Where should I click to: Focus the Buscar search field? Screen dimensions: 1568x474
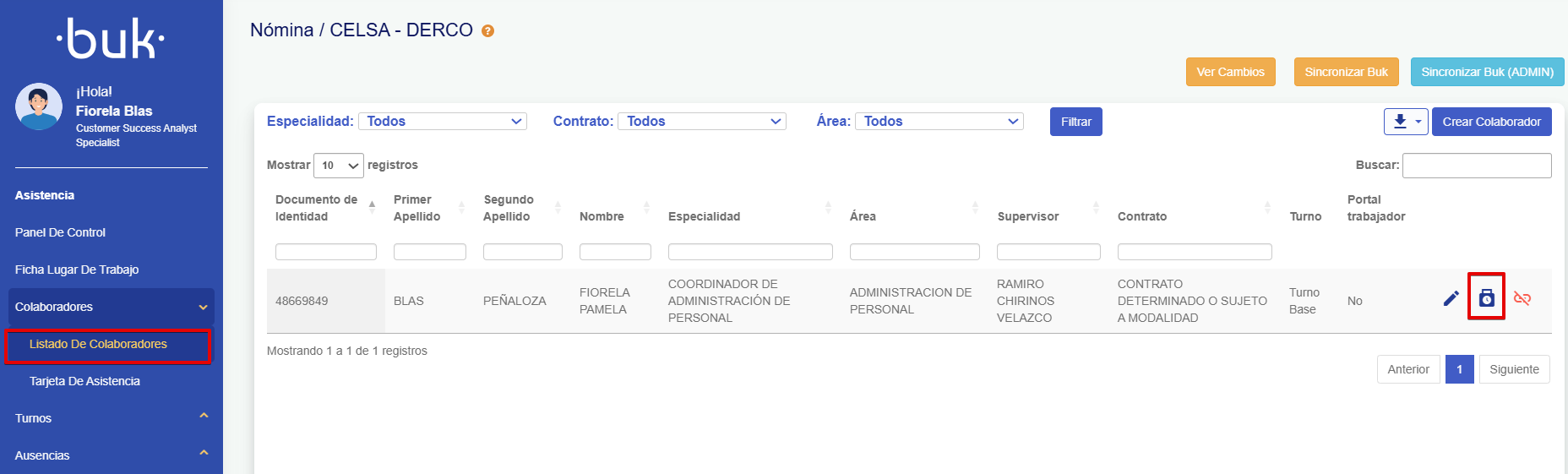pos(1476,166)
